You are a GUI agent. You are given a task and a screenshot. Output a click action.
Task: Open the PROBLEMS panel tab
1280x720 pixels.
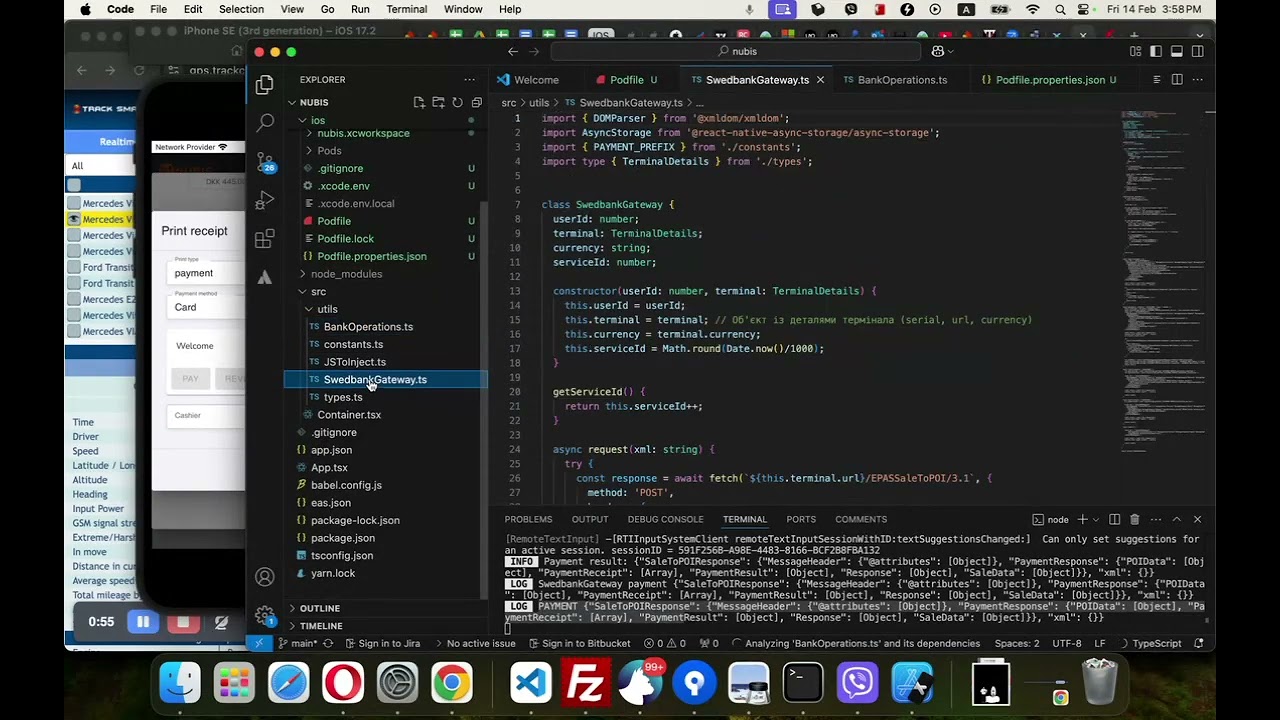point(528,520)
